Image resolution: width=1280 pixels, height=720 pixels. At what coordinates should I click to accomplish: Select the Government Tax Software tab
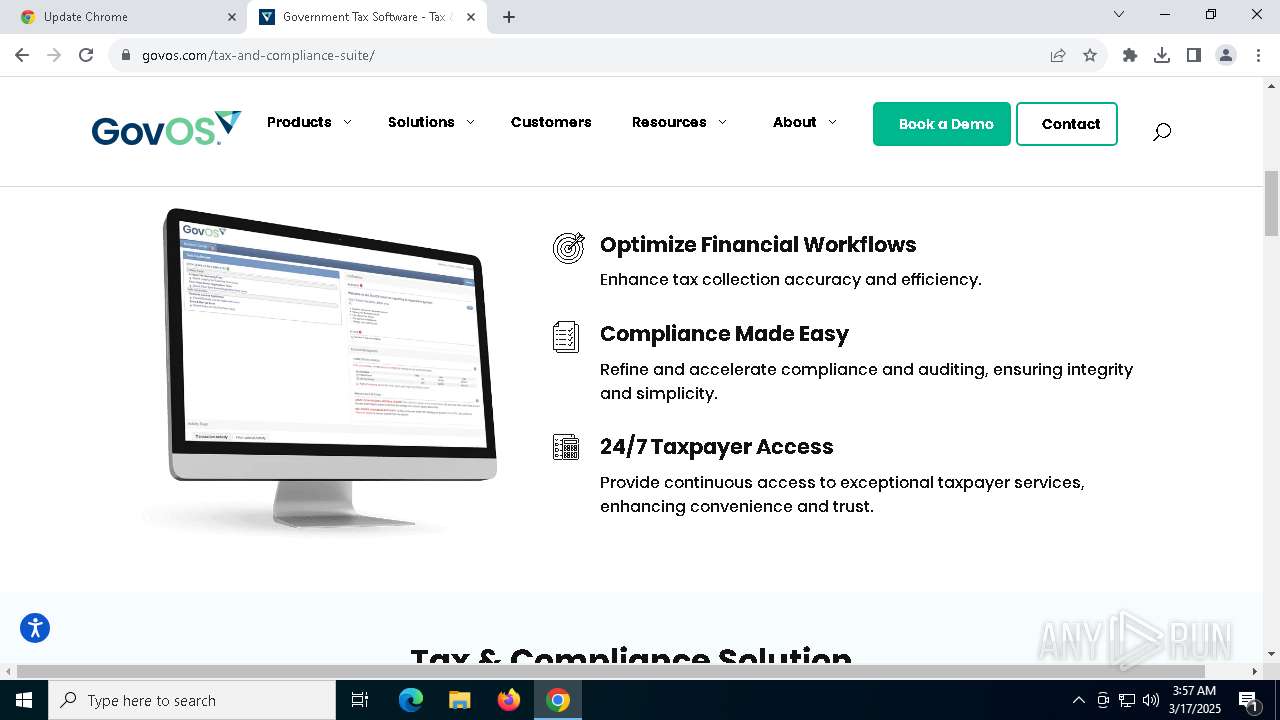click(366, 17)
